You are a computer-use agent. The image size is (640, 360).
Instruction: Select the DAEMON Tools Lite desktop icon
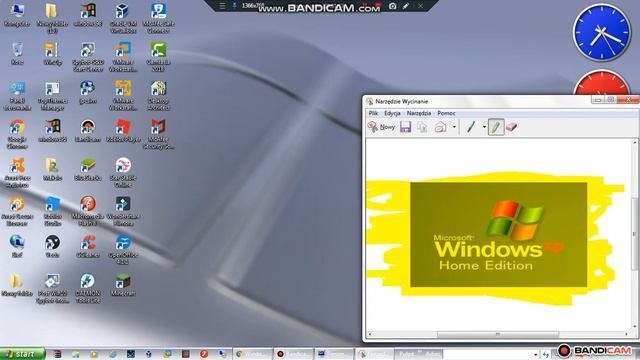(x=88, y=288)
